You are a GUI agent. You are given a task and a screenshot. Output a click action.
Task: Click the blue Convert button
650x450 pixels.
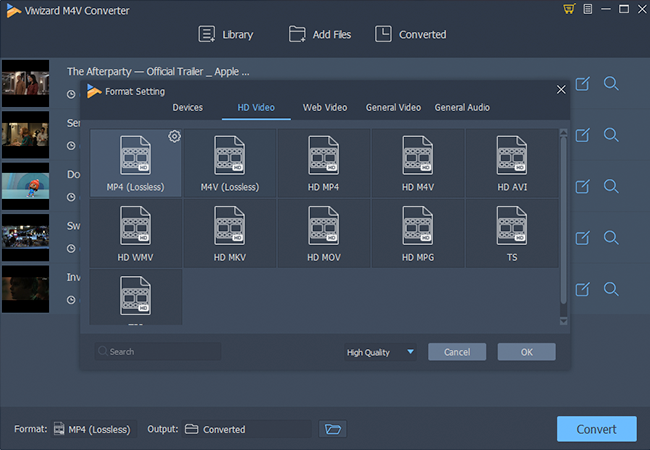pyautogui.click(x=596, y=429)
